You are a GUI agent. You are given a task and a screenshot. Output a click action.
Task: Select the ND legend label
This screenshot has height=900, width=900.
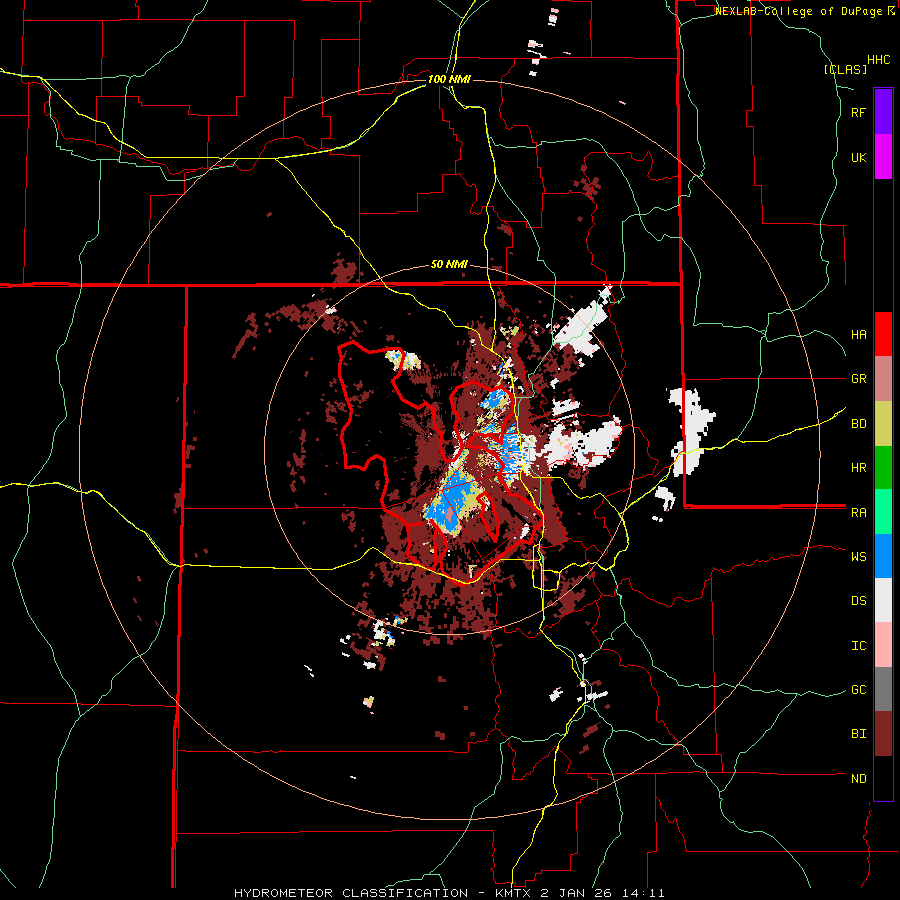click(x=859, y=779)
